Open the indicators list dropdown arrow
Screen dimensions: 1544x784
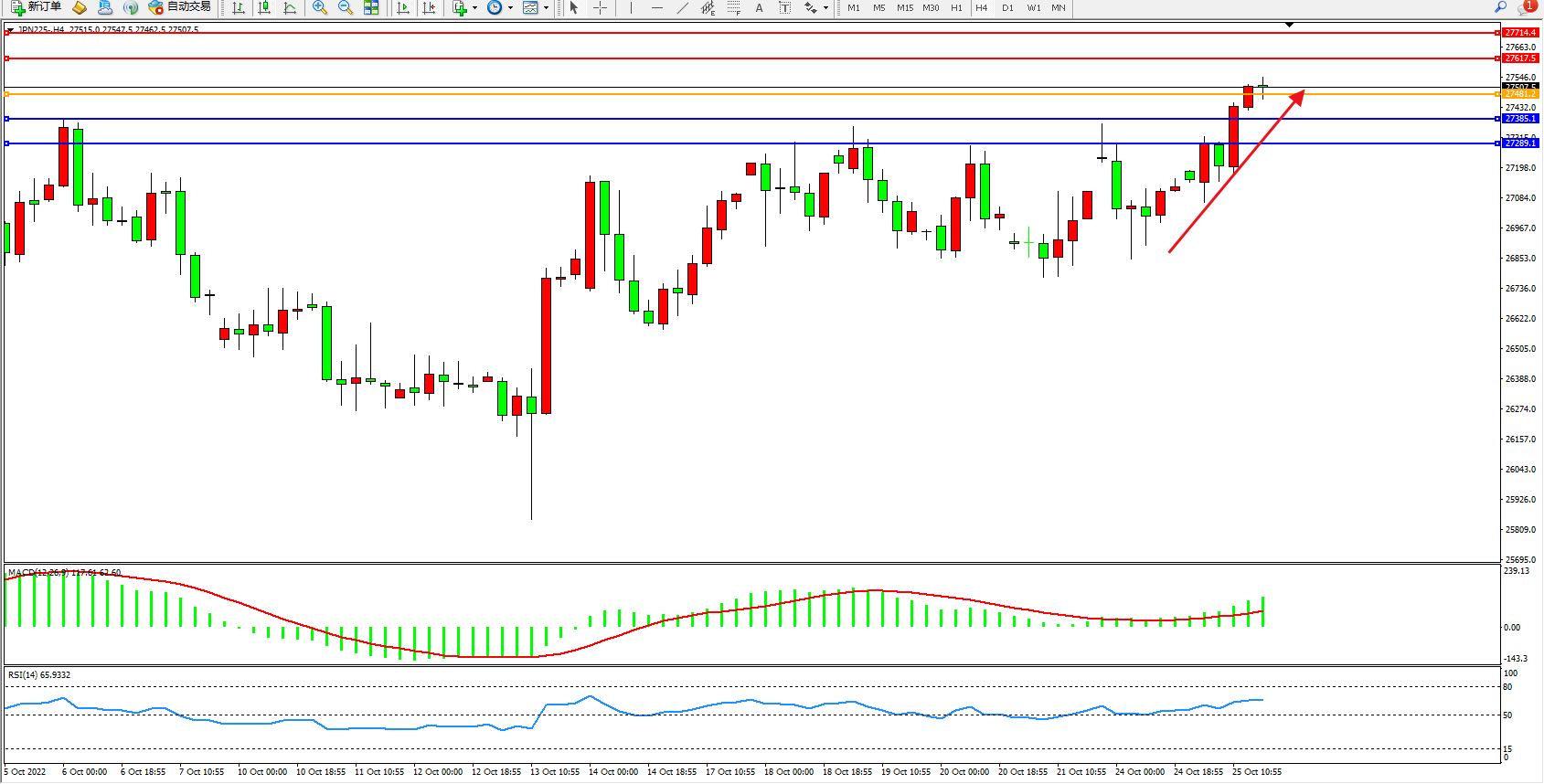(x=474, y=7)
